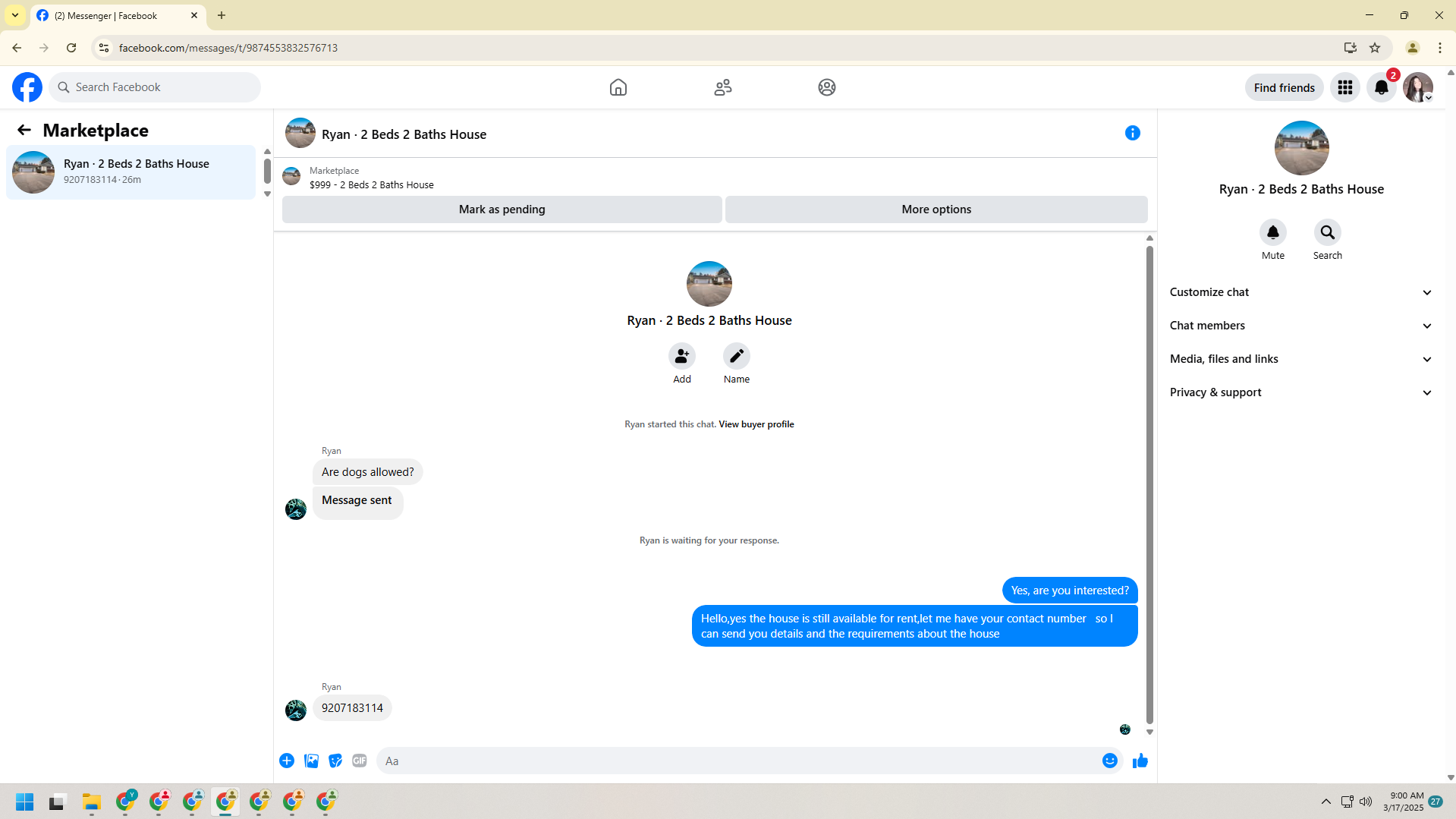Image resolution: width=1456 pixels, height=819 pixels.
Task: Open Windows Start menu
Action: pos(25,802)
